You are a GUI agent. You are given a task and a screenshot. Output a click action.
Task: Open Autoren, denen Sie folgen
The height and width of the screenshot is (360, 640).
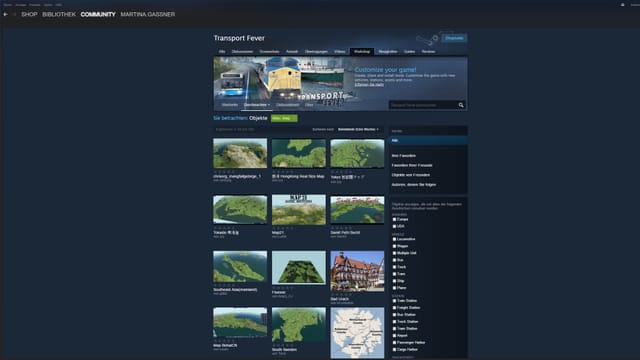tap(413, 184)
